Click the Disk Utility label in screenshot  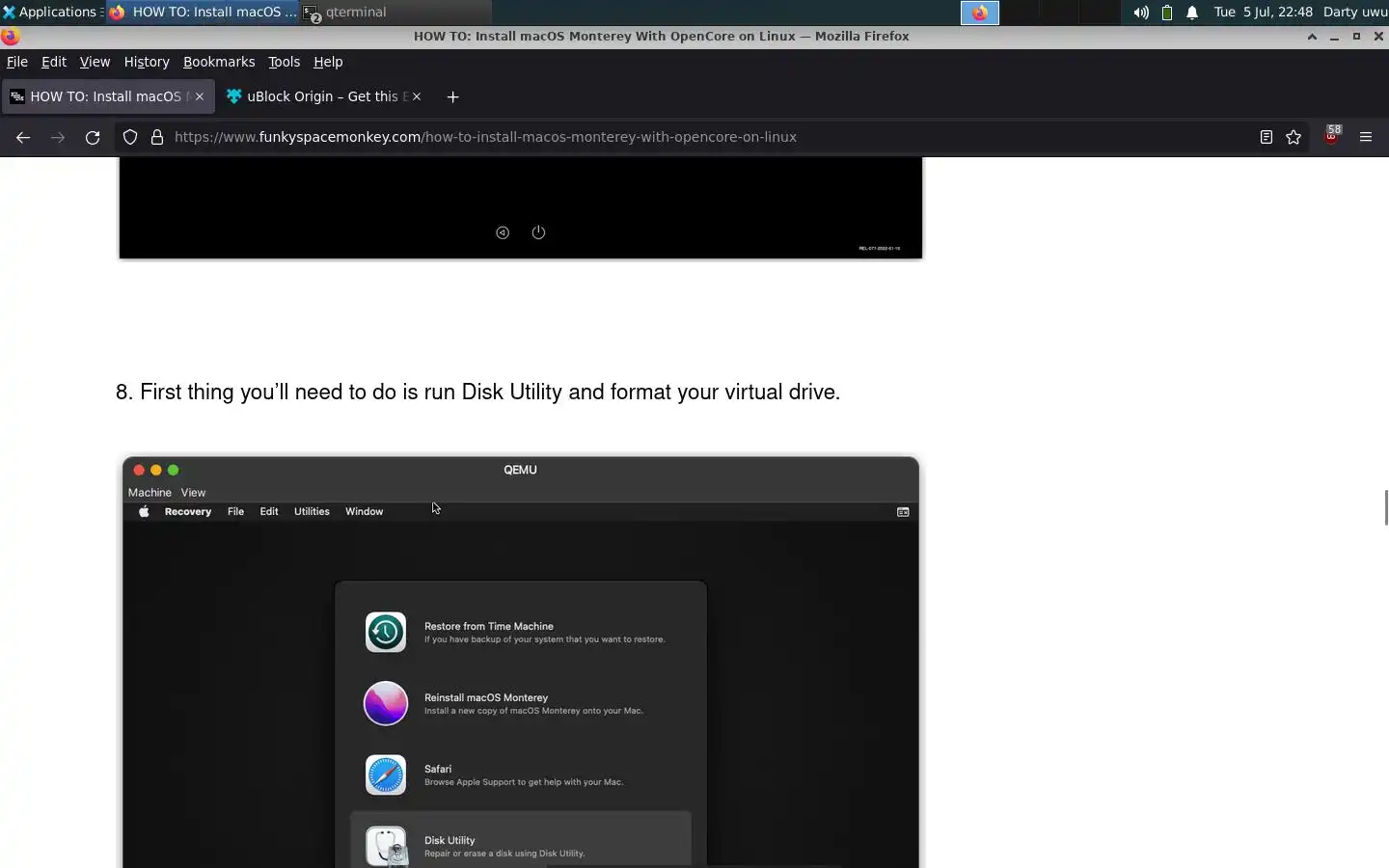coord(449,840)
